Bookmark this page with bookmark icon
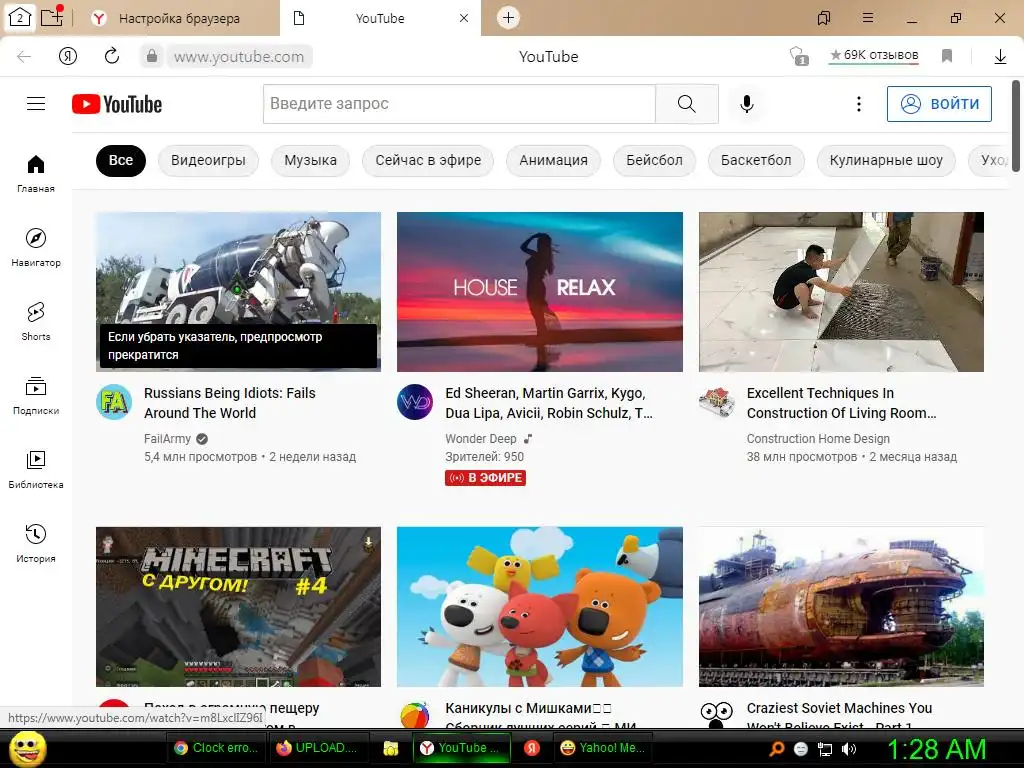 point(947,56)
